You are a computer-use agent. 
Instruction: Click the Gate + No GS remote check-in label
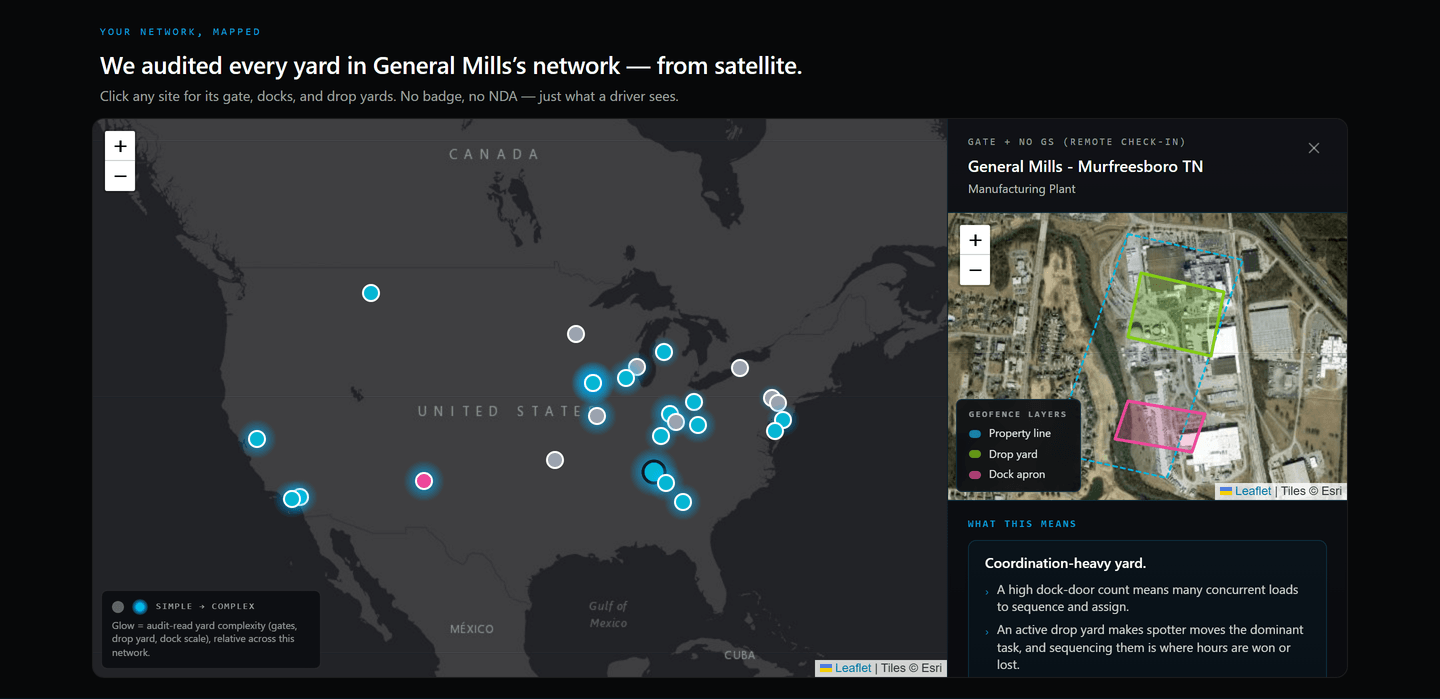pyautogui.click(x=1077, y=142)
